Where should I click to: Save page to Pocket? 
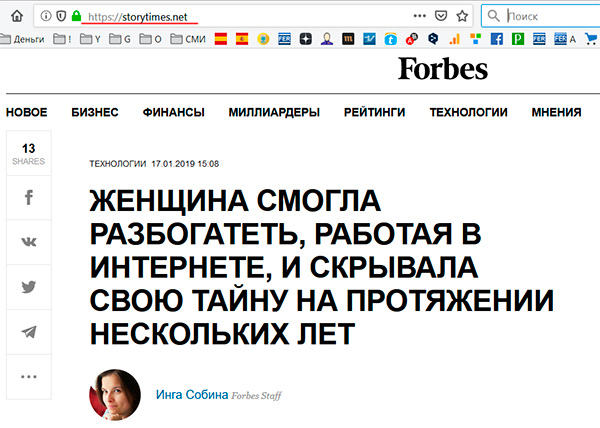[x=440, y=16]
